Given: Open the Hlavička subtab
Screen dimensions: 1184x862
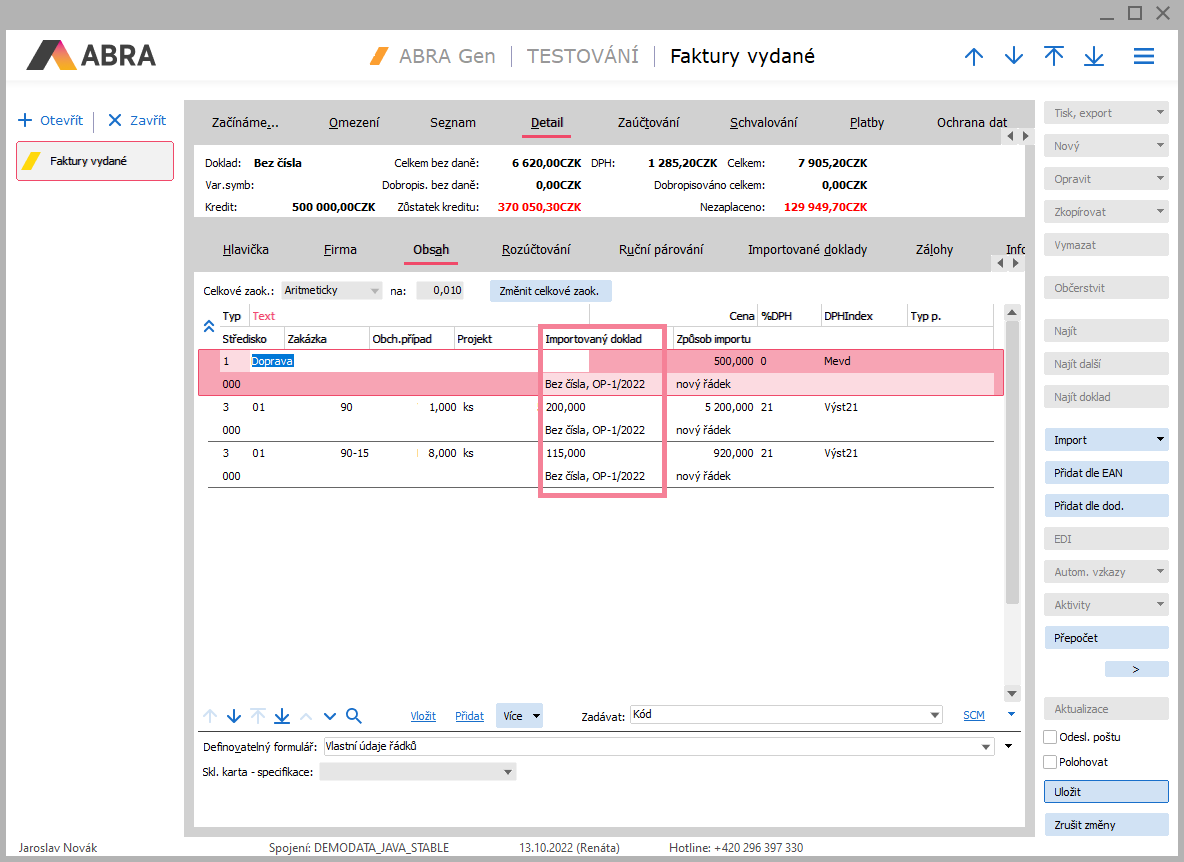Looking at the screenshot, I should [x=245, y=250].
